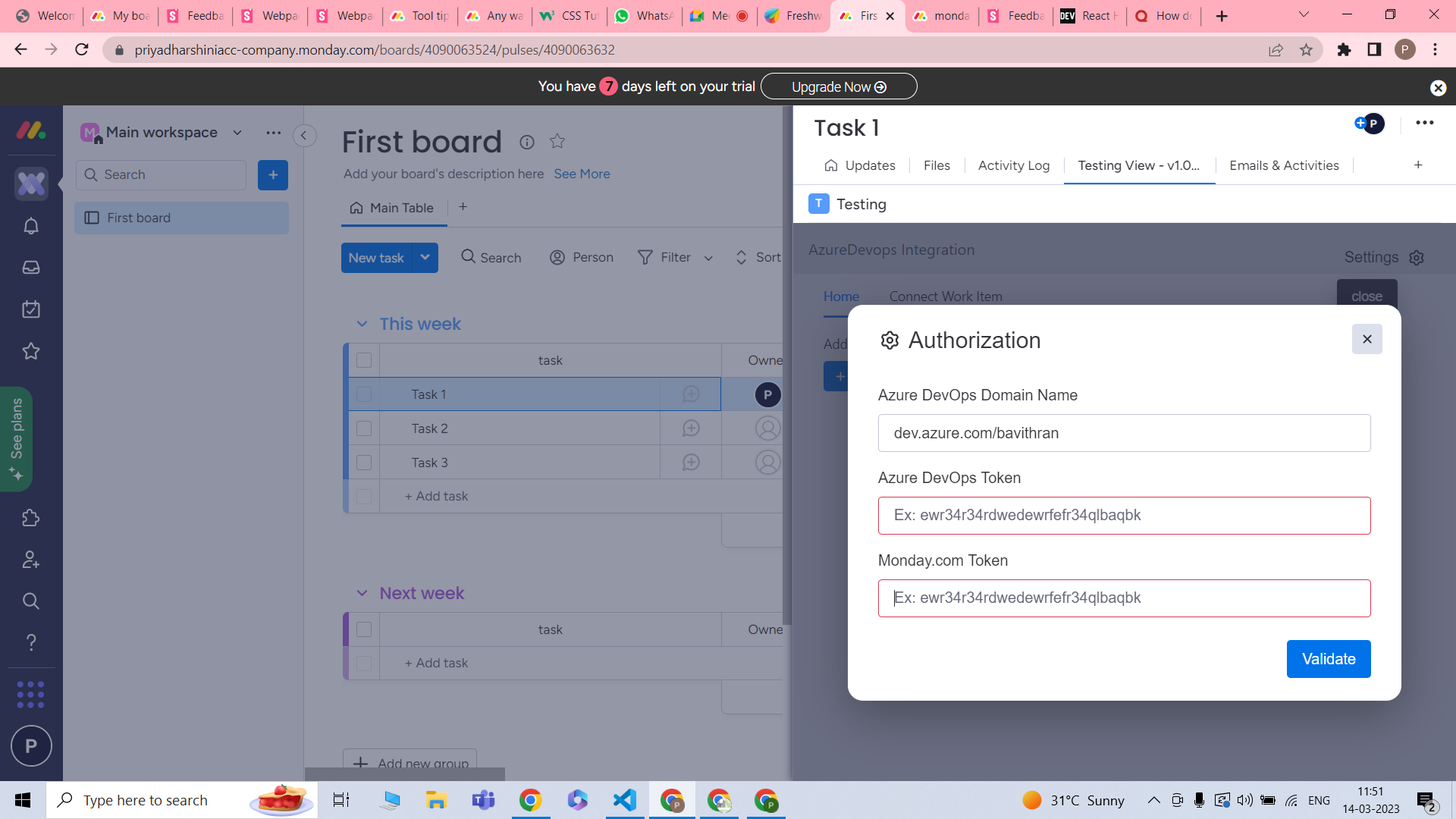Image resolution: width=1456 pixels, height=819 pixels.
Task: Open the Activity Log tab
Action: tap(1014, 165)
